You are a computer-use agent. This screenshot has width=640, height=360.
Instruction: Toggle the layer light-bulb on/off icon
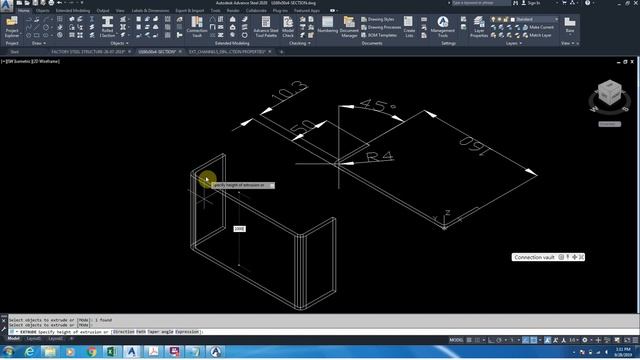493,20
